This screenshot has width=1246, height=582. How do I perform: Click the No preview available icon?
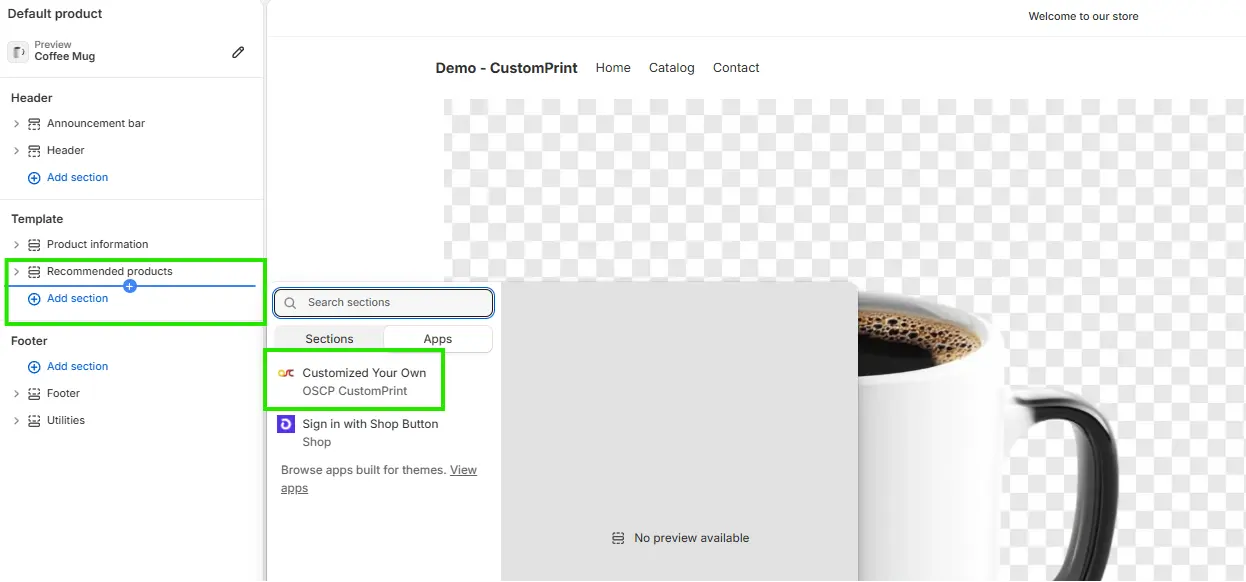pos(618,538)
